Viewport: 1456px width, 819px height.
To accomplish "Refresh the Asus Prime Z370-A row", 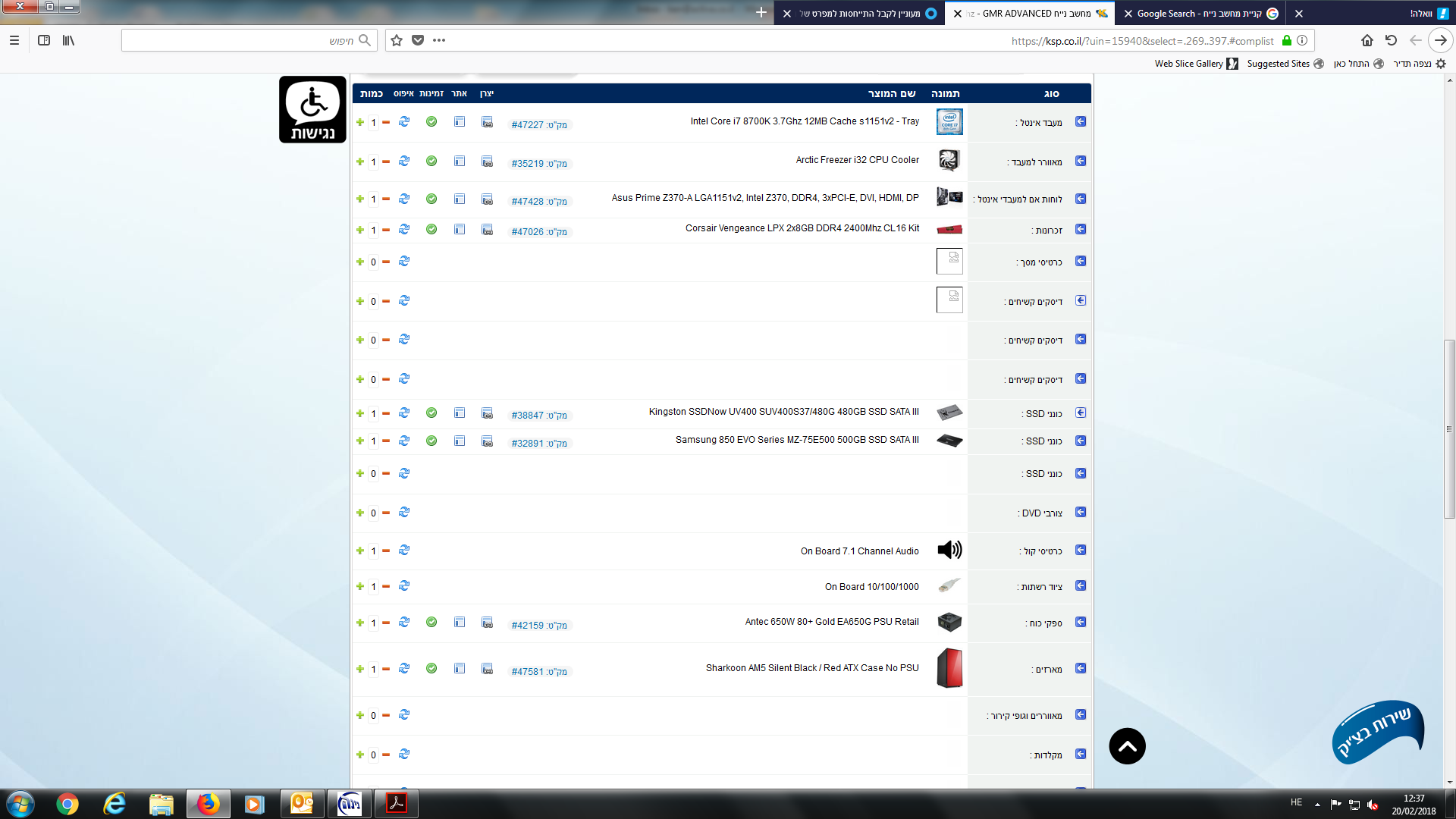I will (x=404, y=199).
